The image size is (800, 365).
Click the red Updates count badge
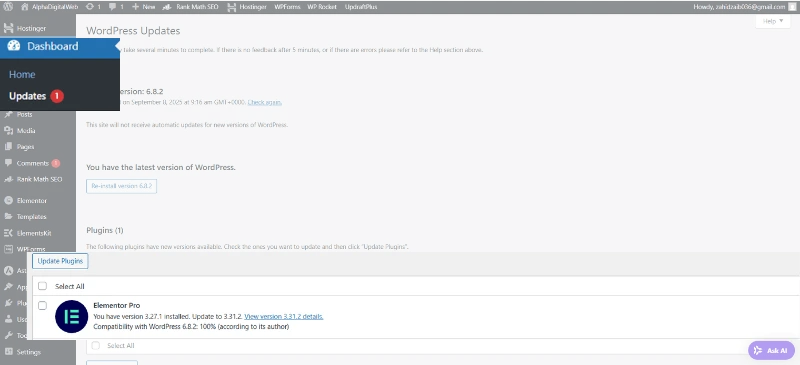tap(57, 96)
